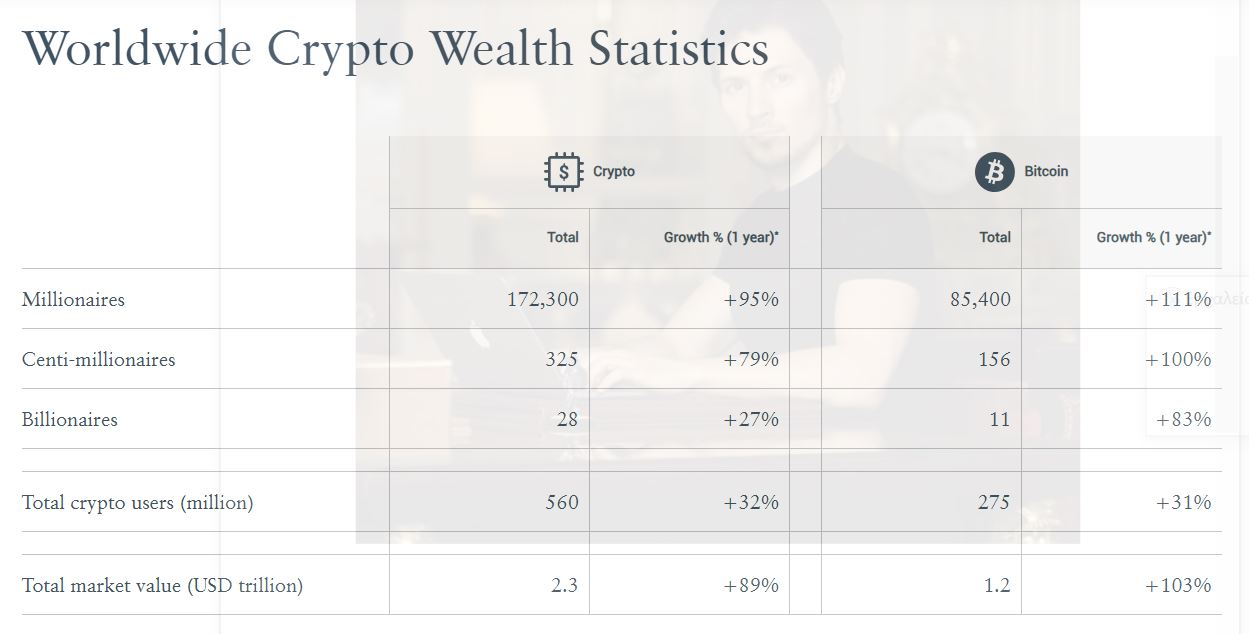The width and height of the screenshot is (1249, 634).
Task: Click the 85,400 Bitcoin millionaires value
Action: [x=980, y=299]
